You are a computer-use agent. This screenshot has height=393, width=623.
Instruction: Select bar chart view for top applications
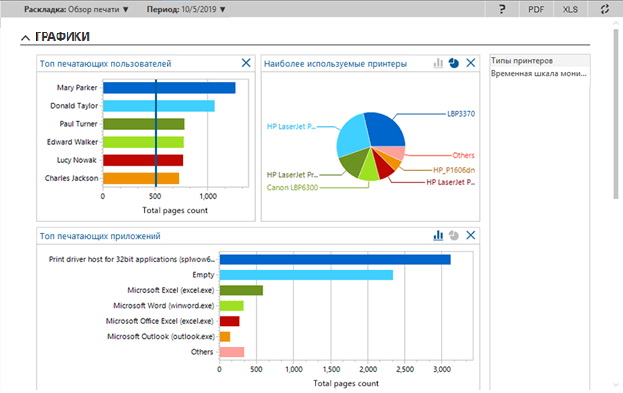[x=438, y=235]
